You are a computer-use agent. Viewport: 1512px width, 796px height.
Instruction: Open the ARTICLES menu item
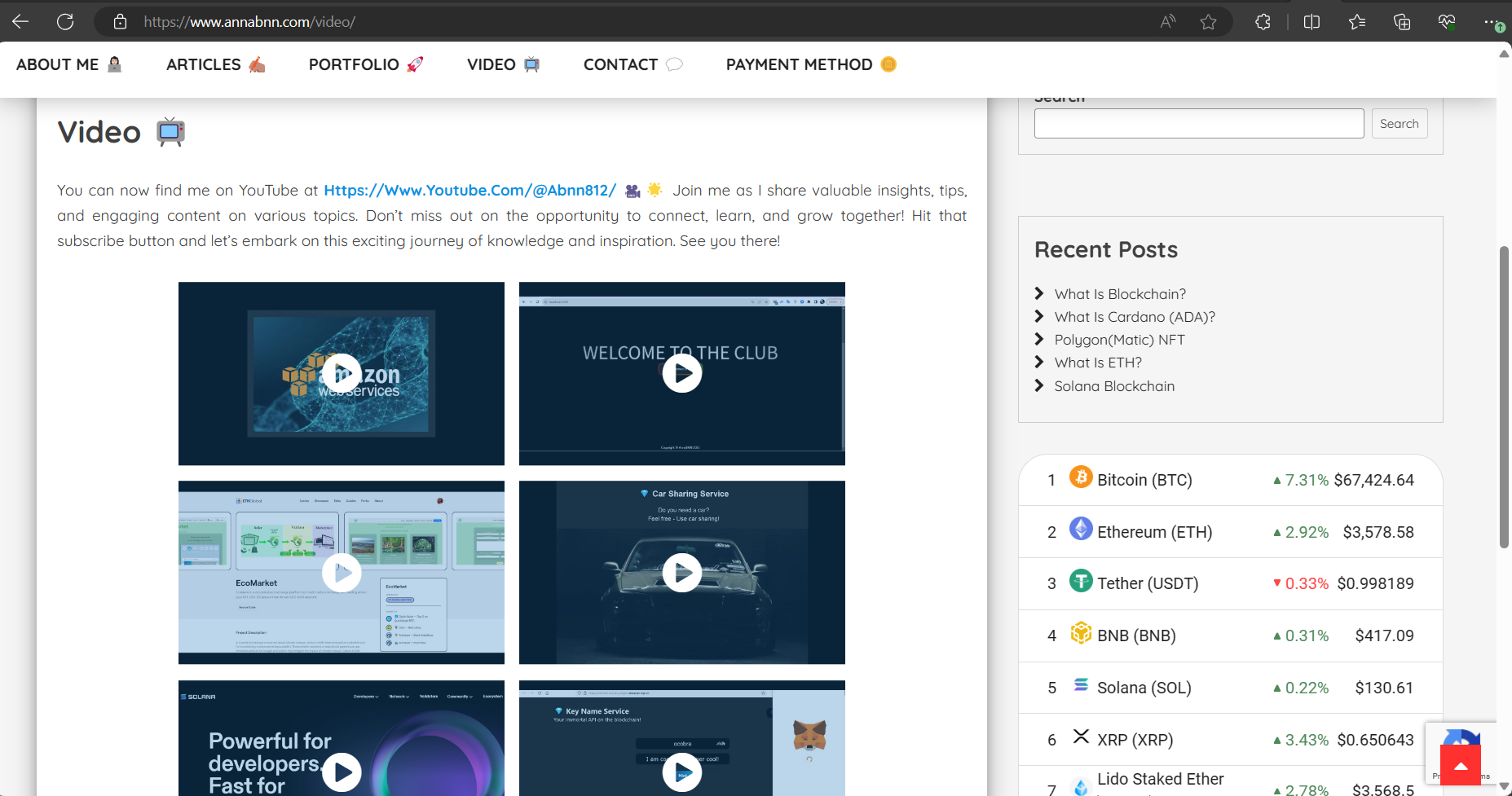click(x=216, y=64)
